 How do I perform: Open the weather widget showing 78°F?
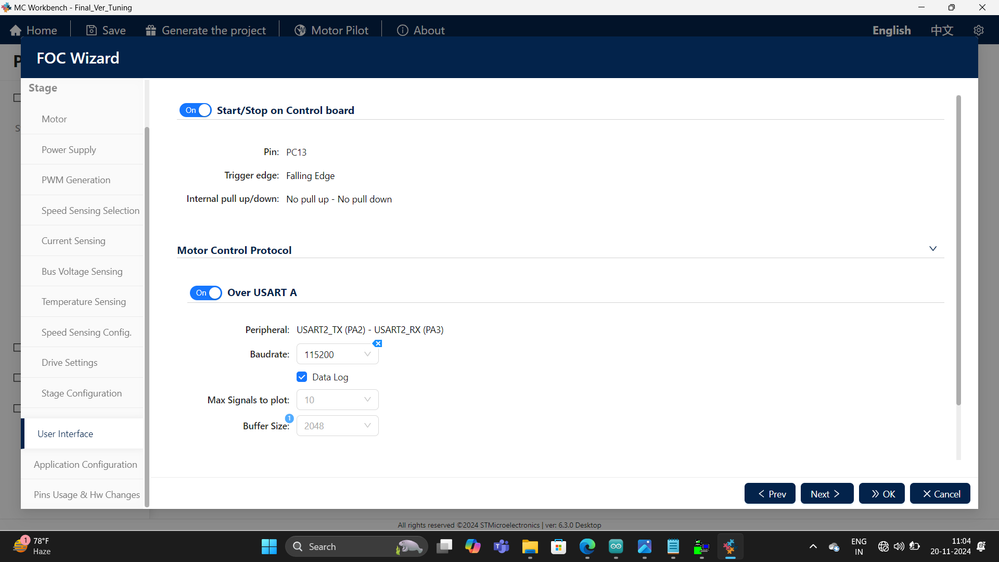[33, 546]
